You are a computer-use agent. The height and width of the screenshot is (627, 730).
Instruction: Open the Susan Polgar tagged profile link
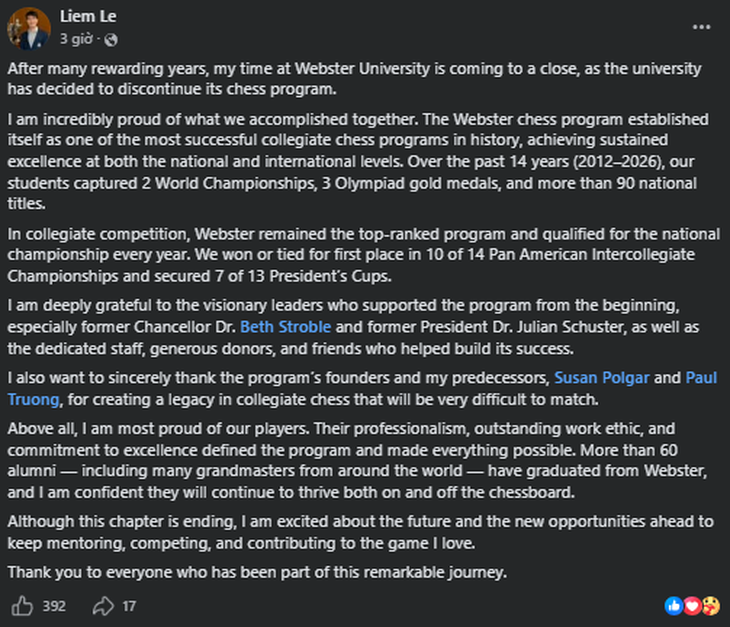pyautogui.click(x=602, y=378)
